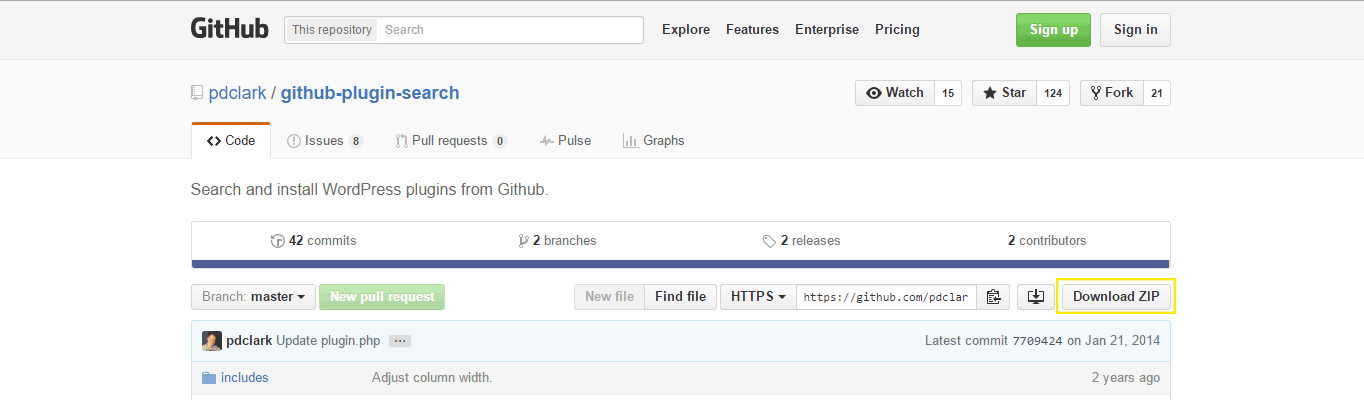View the 124 stargazers count
The width and height of the screenshot is (1364, 400).
pyautogui.click(x=1053, y=93)
